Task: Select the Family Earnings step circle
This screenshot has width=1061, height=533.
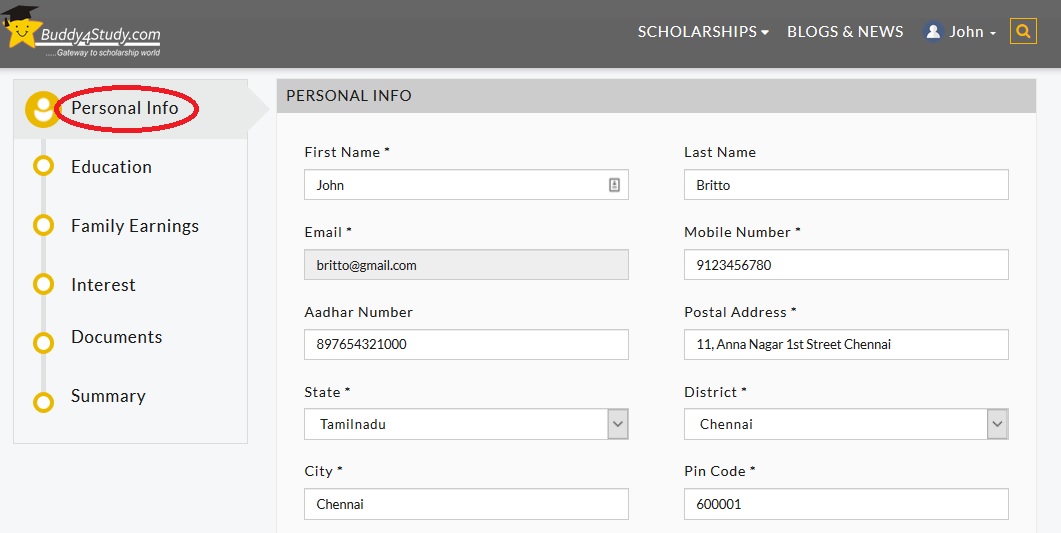Action: coord(43,225)
